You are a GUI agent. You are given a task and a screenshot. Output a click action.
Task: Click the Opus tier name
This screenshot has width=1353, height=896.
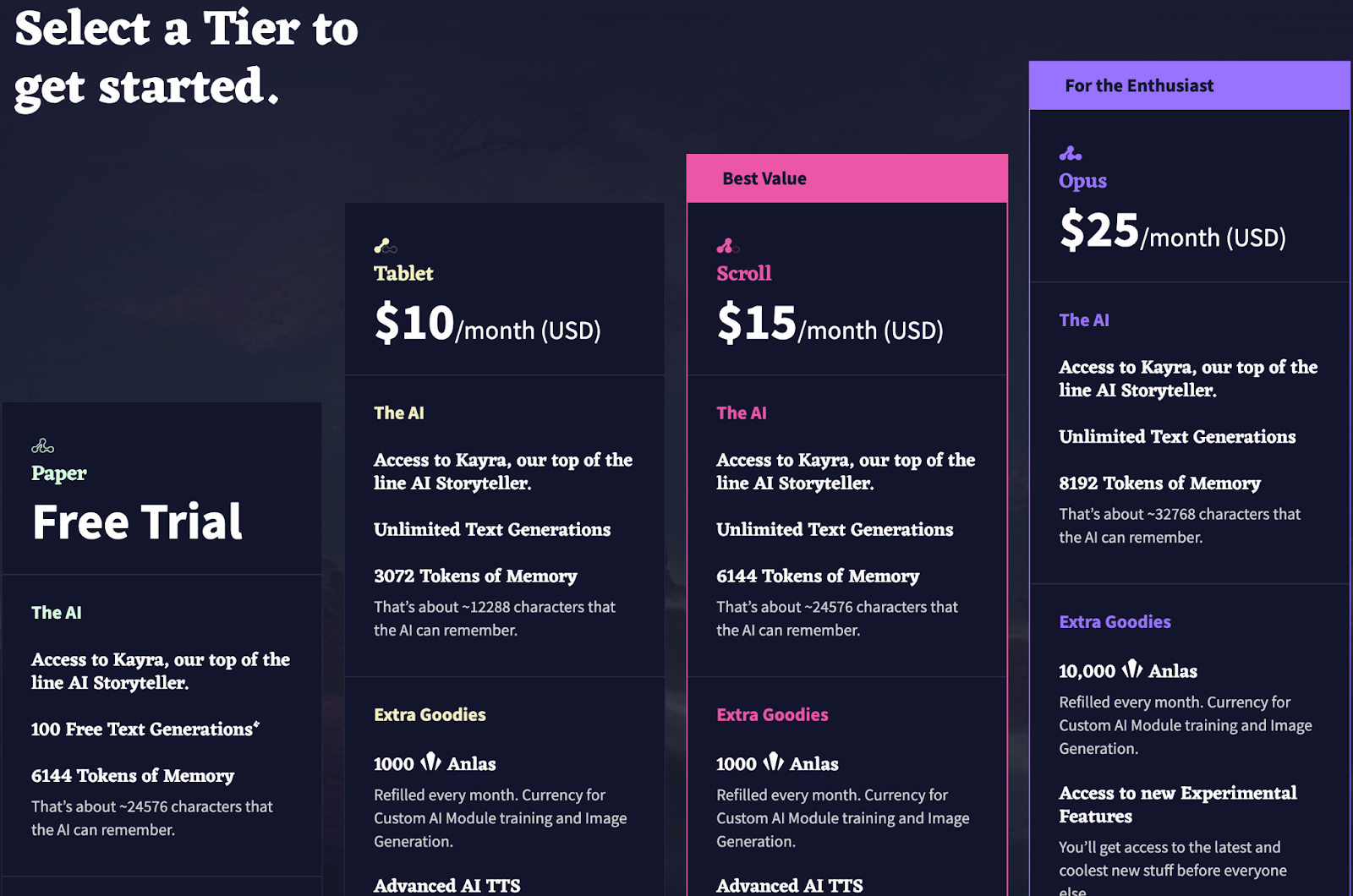(1082, 181)
